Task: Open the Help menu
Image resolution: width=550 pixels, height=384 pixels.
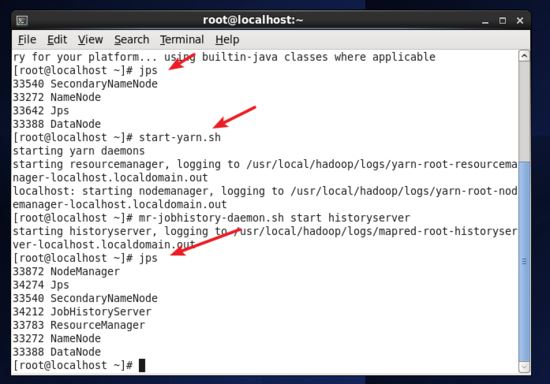Action: [x=227, y=40]
